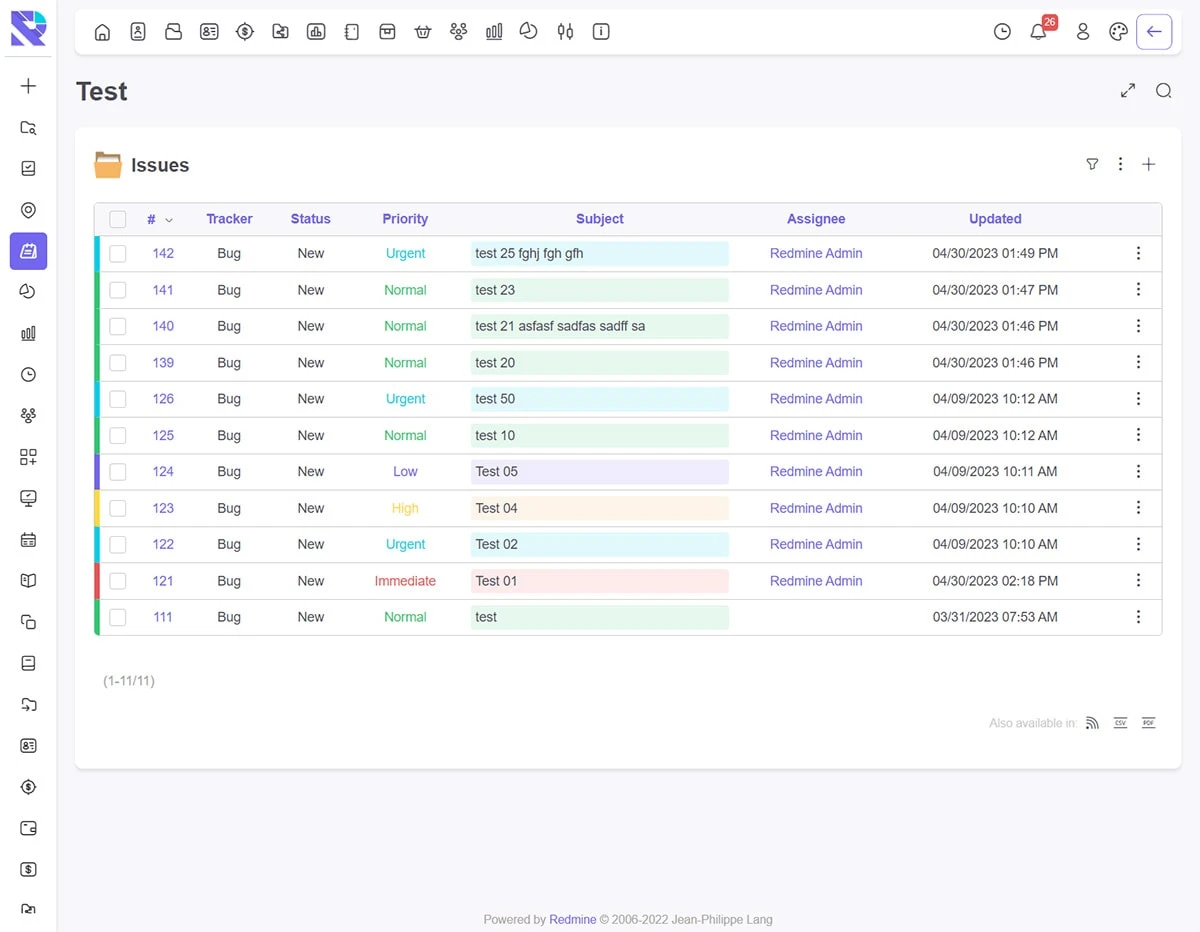Image resolution: width=1200 pixels, height=932 pixels.
Task: Check the box for issue 141
Action: [x=118, y=290]
